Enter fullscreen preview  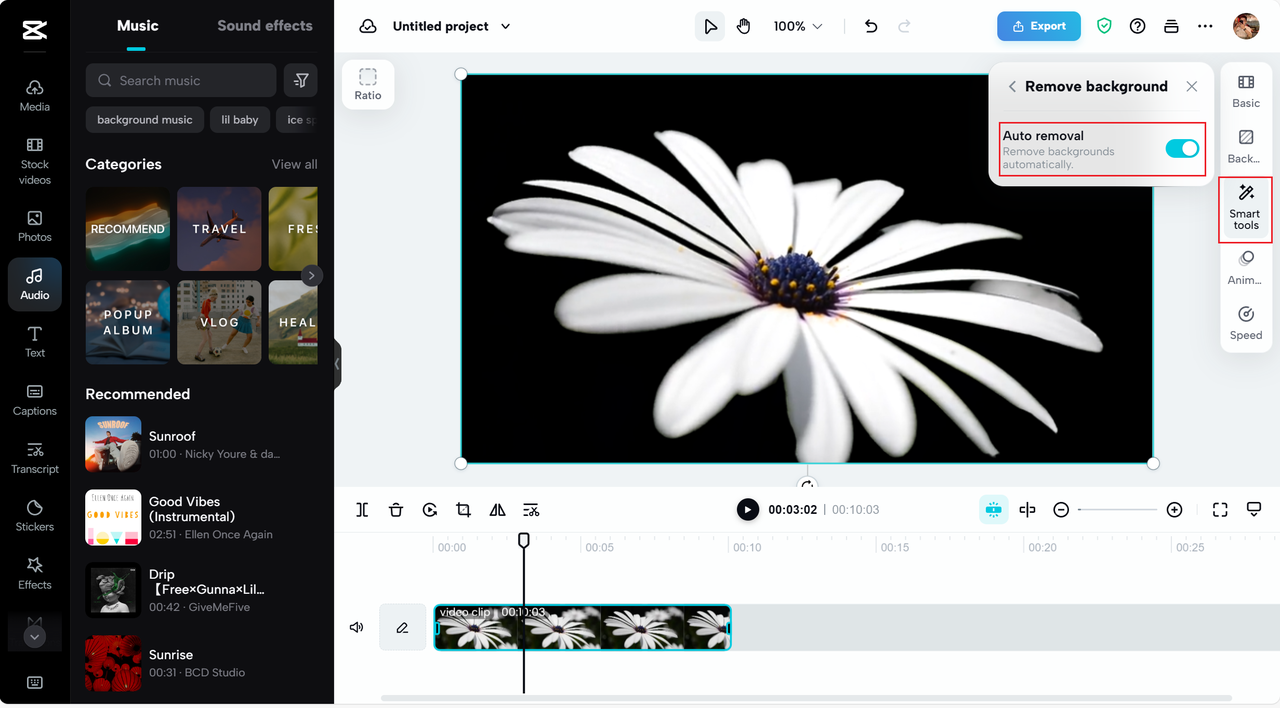click(x=1220, y=510)
